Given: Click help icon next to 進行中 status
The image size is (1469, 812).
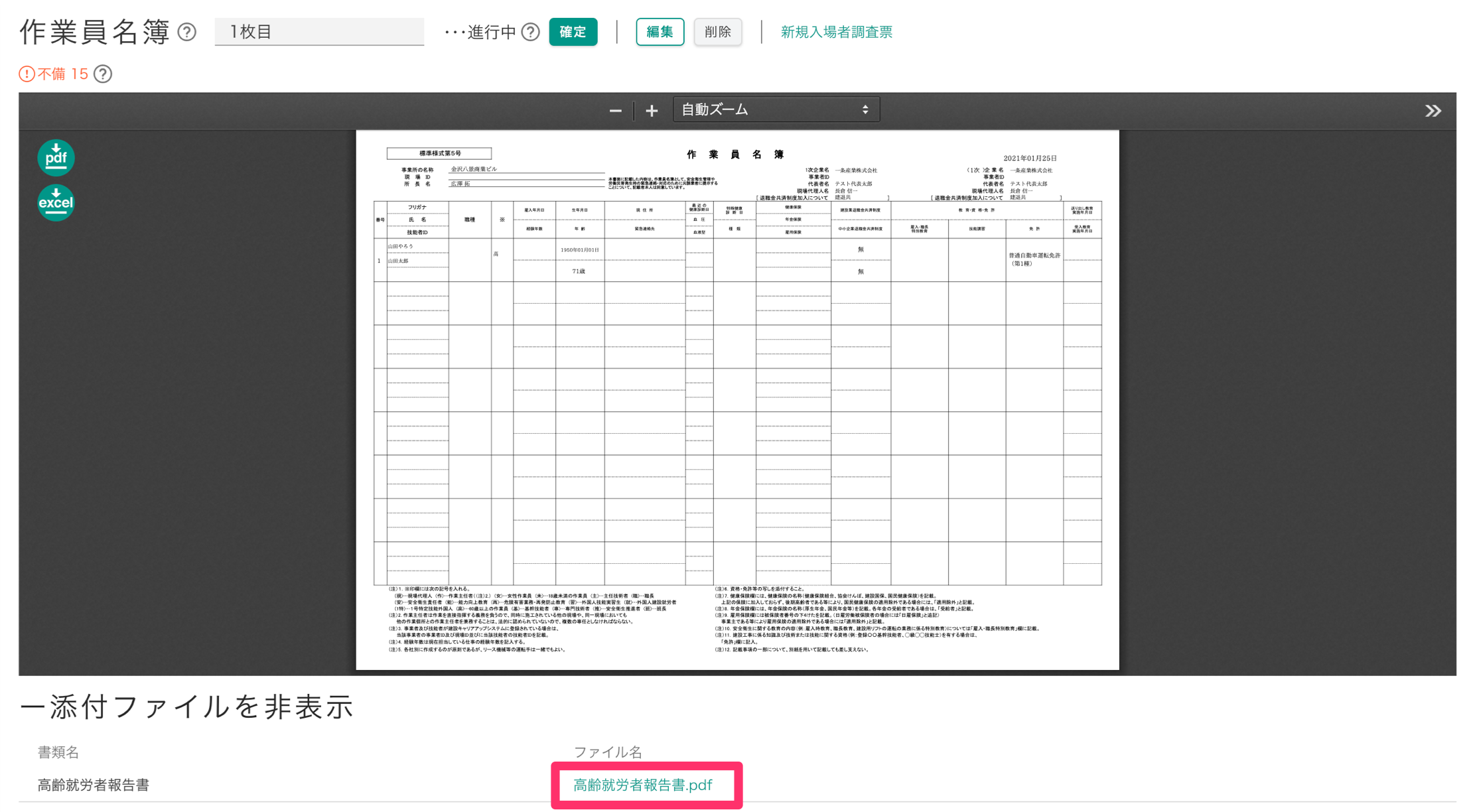Looking at the screenshot, I should tap(530, 32).
